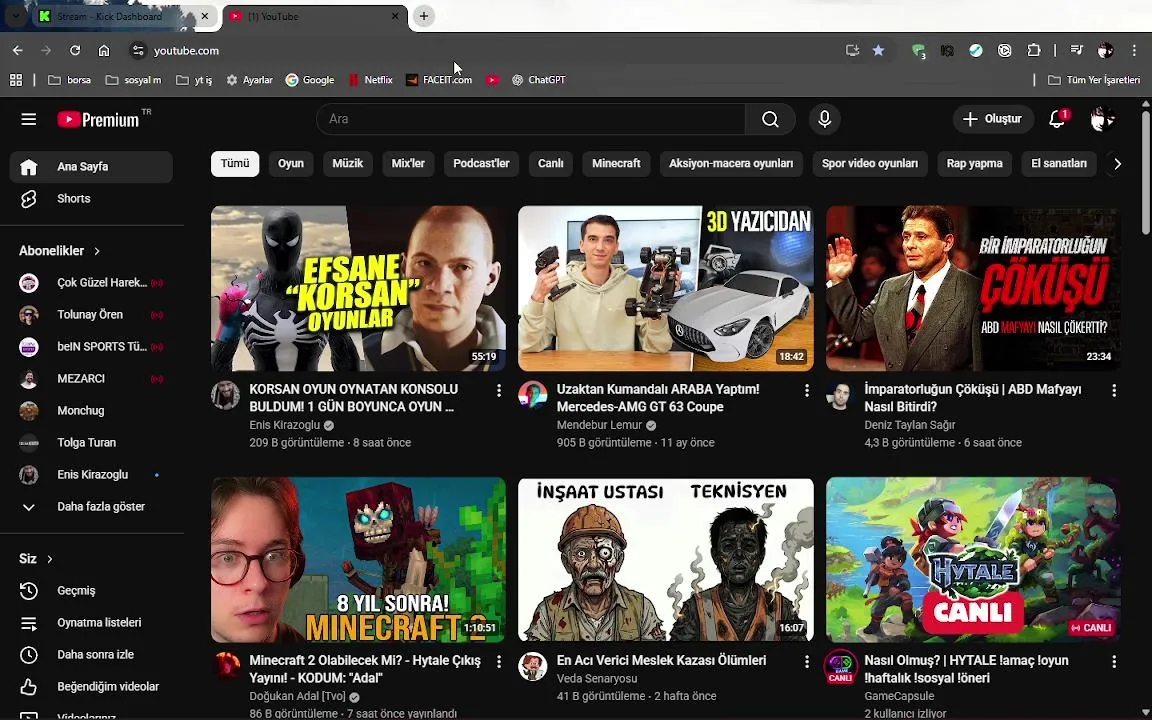Open the borsa bookmarks folder

[x=70, y=80]
